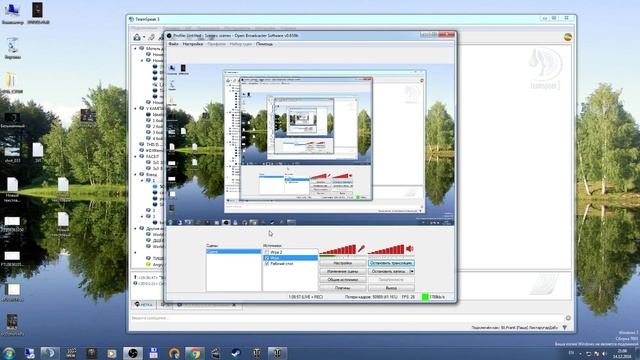Collapse the Вход channel in TeamSpeak tree
This screenshot has height=360, width=640.
point(136,174)
